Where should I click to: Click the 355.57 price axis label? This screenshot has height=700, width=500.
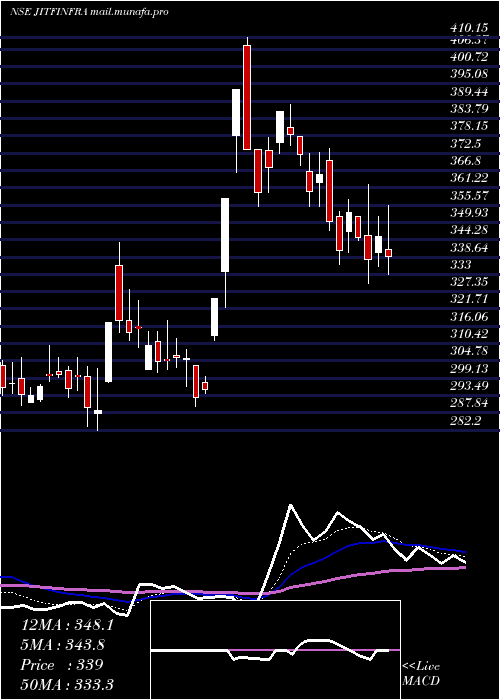coord(469,196)
